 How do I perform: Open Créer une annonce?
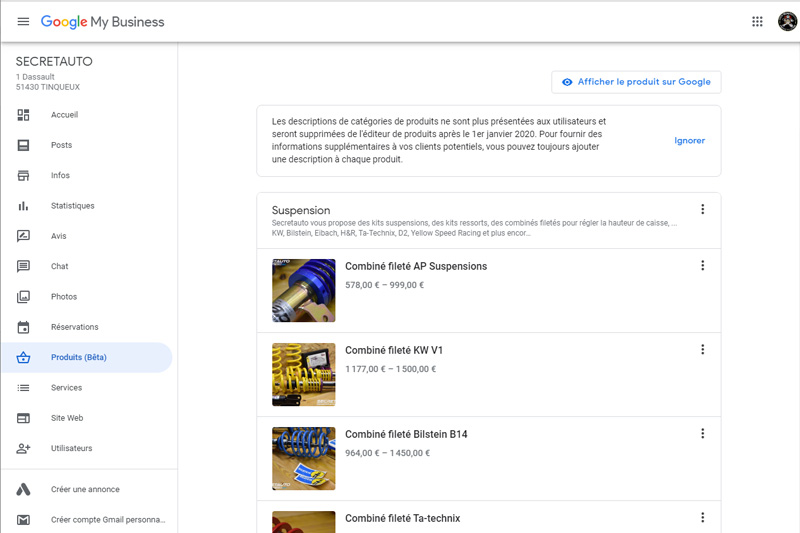(x=85, y=489)
